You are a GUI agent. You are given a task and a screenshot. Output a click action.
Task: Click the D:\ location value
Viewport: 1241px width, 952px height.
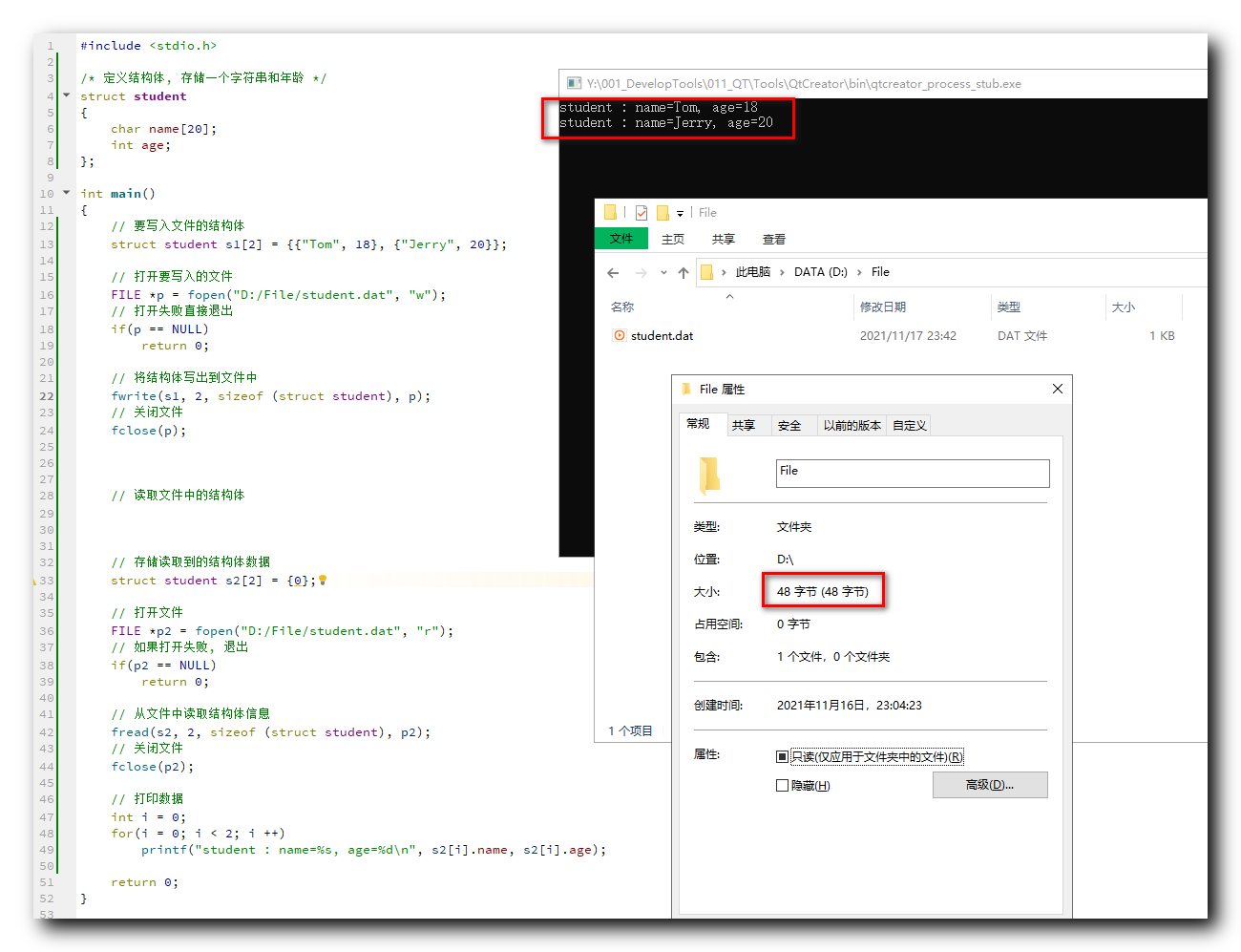tap(785, 560)
